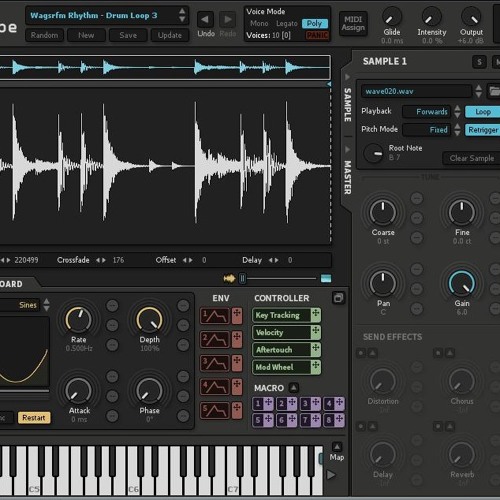Toggle the Loop playback button
The height and width of the screenshot is (500, 500).
click(483, 112)
